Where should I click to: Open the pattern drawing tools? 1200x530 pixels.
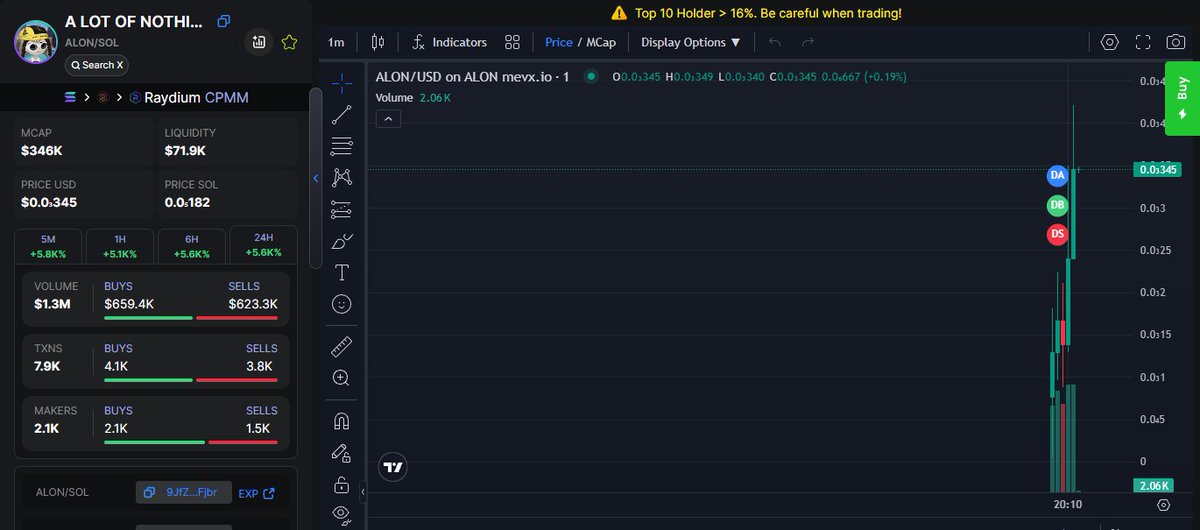coord(341,178)
